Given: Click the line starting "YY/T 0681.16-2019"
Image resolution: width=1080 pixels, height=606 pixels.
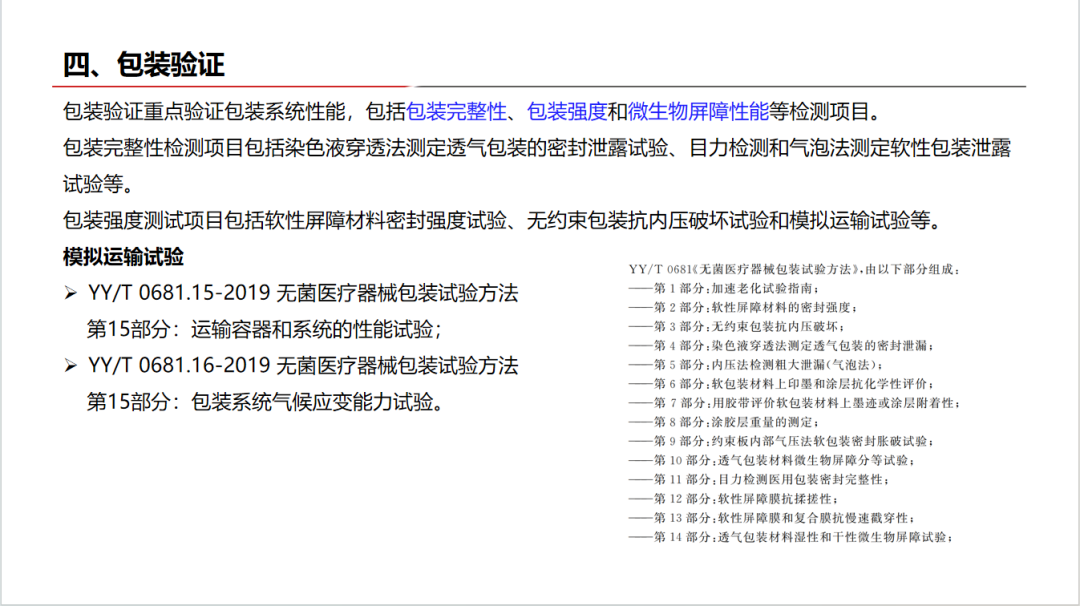Looking at the screenshot, I should [x=303, y=365].
